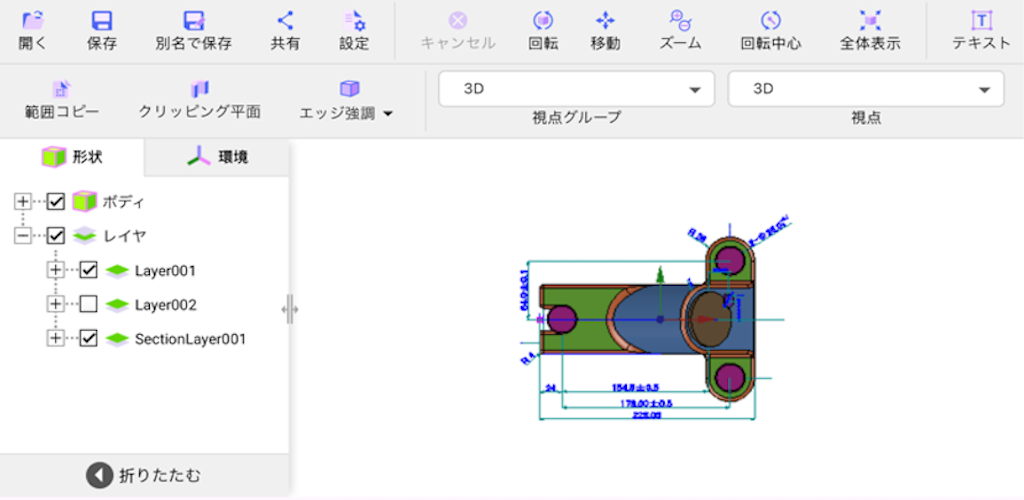Click the SectionLayer001 layer icon
The width and height of the screenshot is (1024, 500).
[x=117, y=339]
